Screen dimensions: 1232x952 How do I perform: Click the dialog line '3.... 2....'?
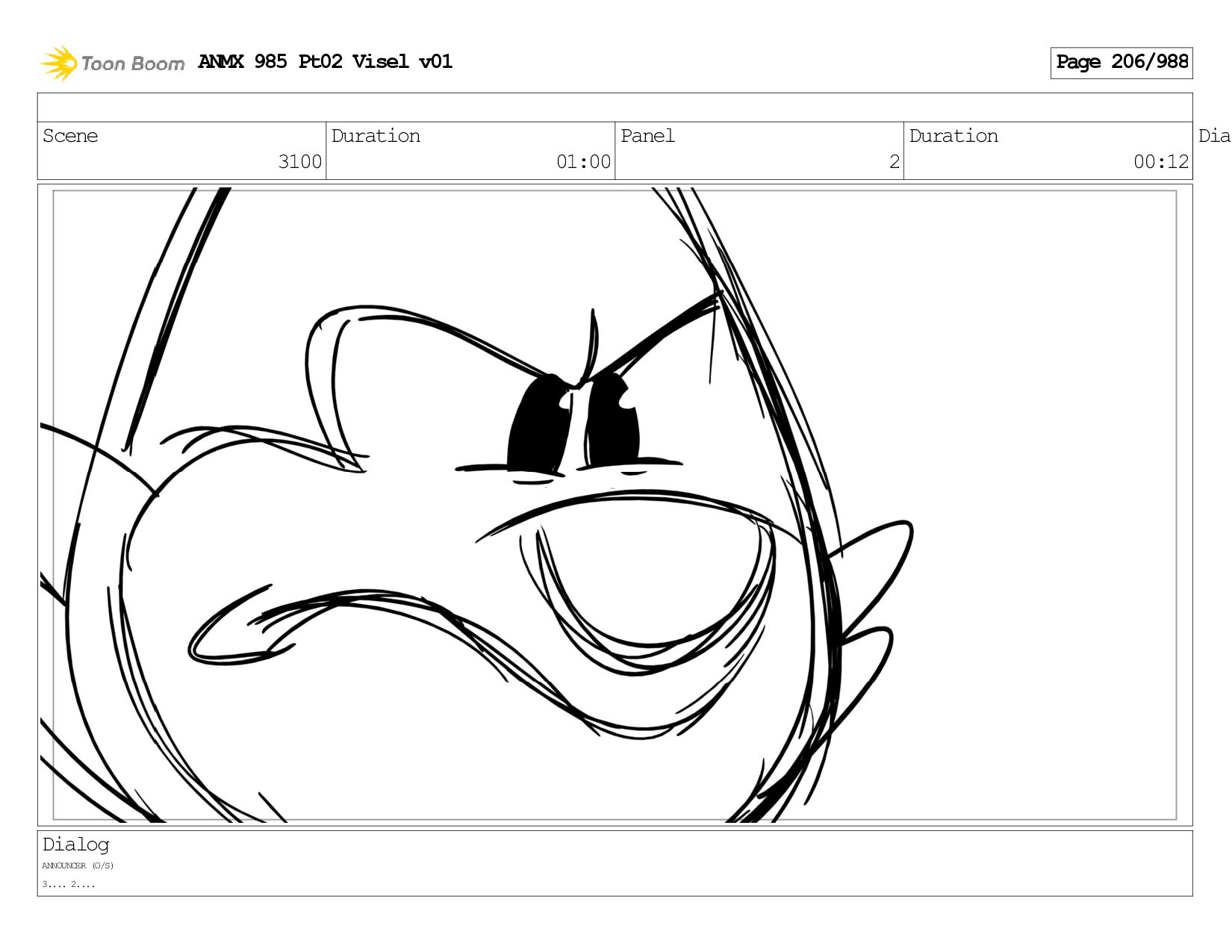pyautogui.click(x=69, y=884)
